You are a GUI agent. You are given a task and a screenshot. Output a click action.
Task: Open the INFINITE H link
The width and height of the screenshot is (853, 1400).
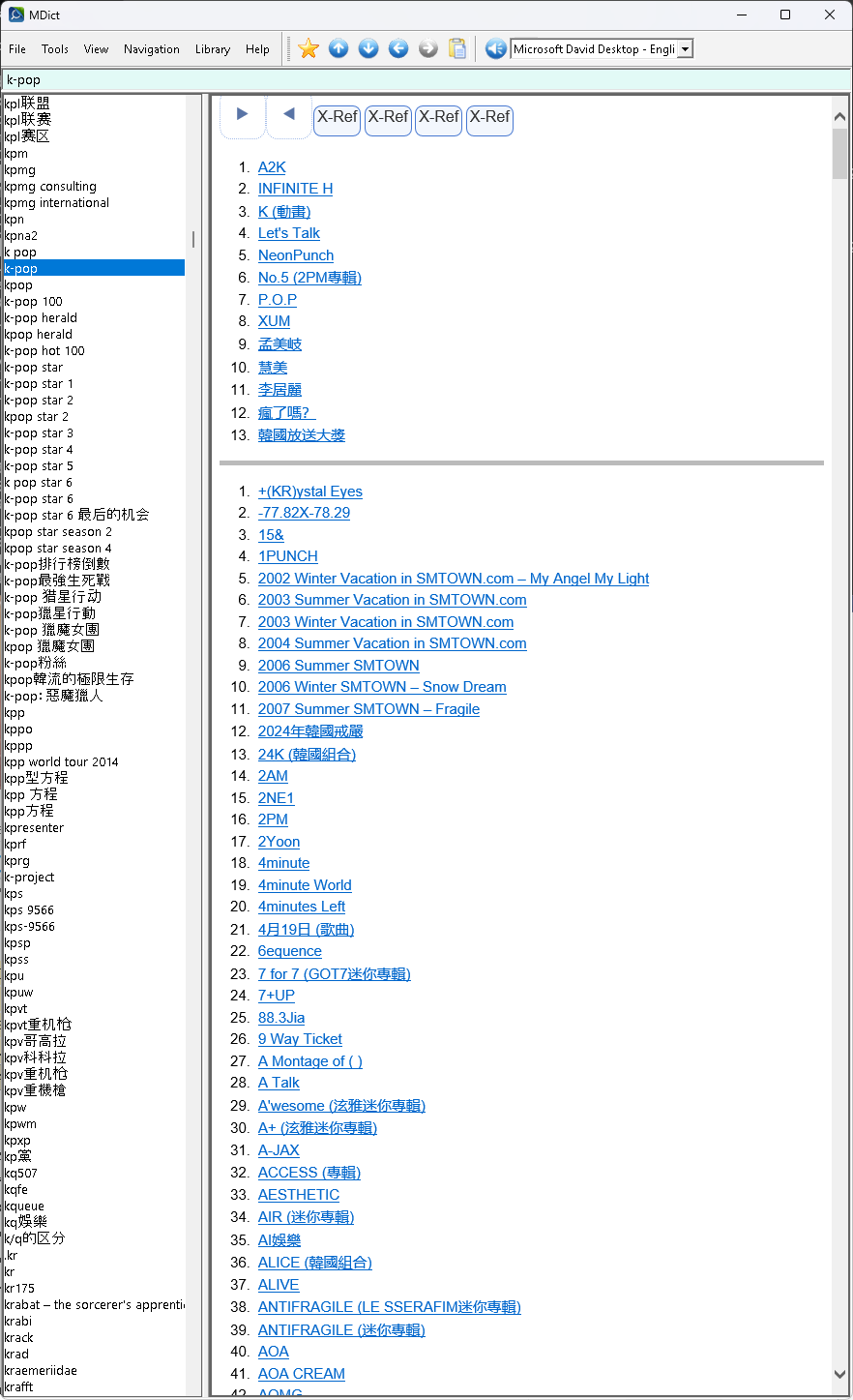click(295, 189)
